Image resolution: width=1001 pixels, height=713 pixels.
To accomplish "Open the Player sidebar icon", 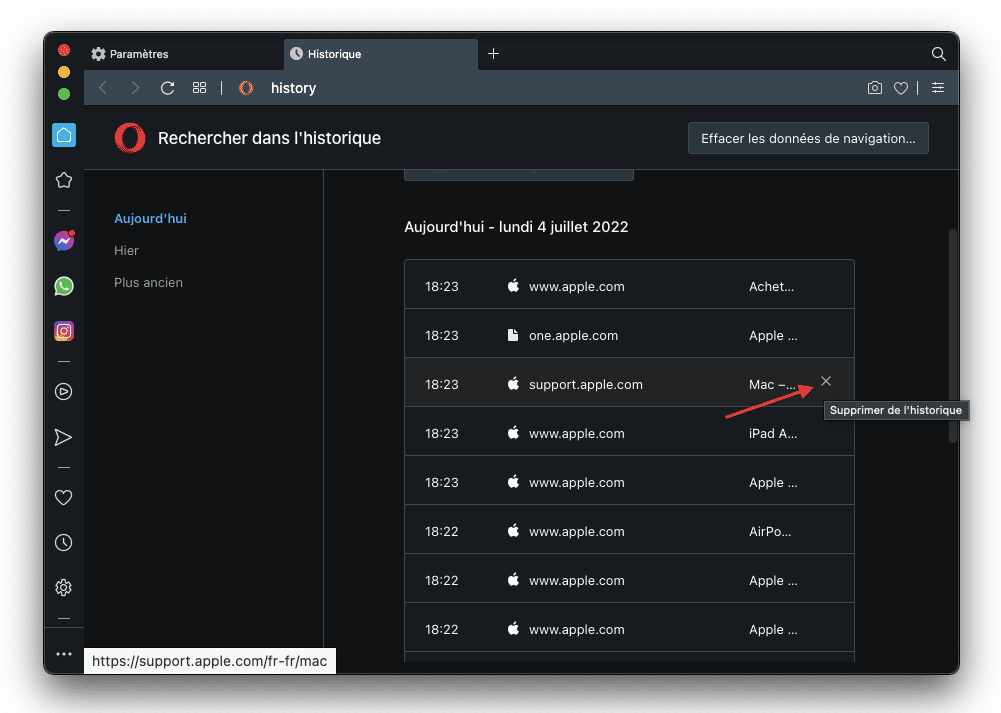I will click(64, 391).
